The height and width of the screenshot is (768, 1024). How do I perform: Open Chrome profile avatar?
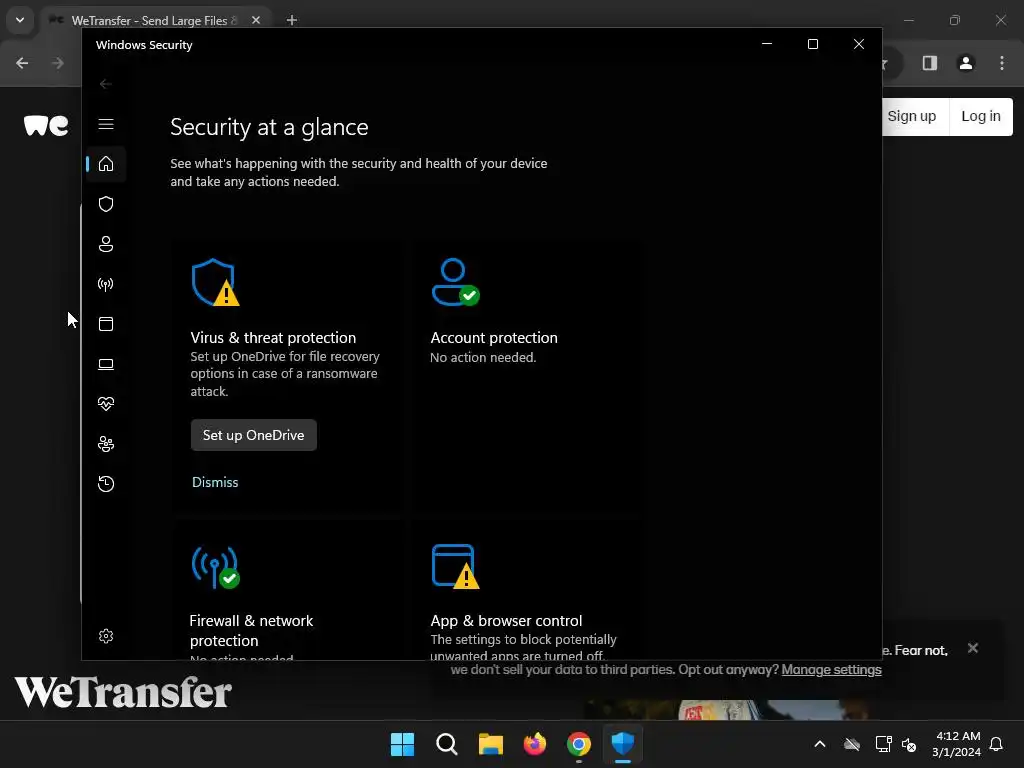pos(966,63)
